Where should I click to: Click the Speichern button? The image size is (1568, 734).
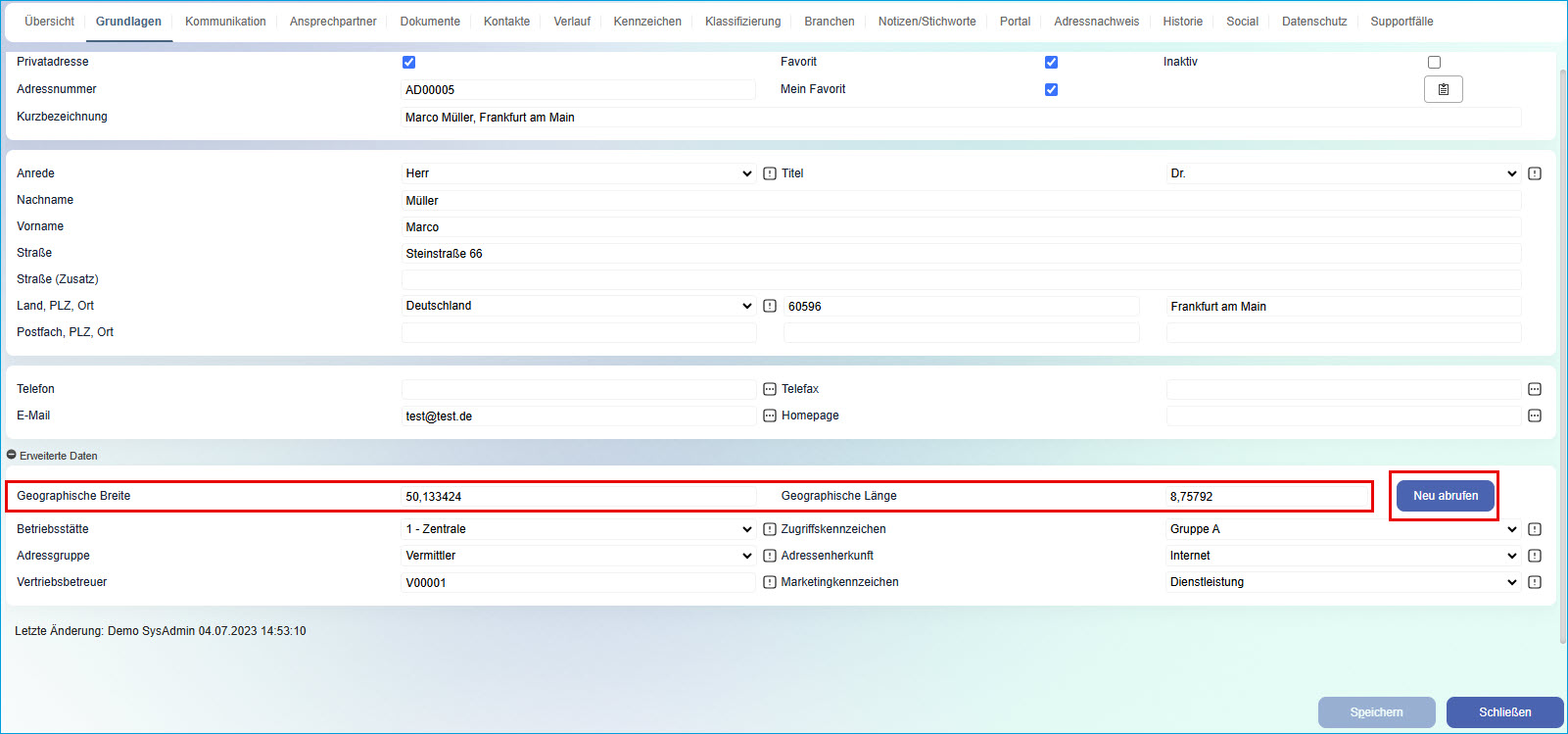click(1376, 712)
